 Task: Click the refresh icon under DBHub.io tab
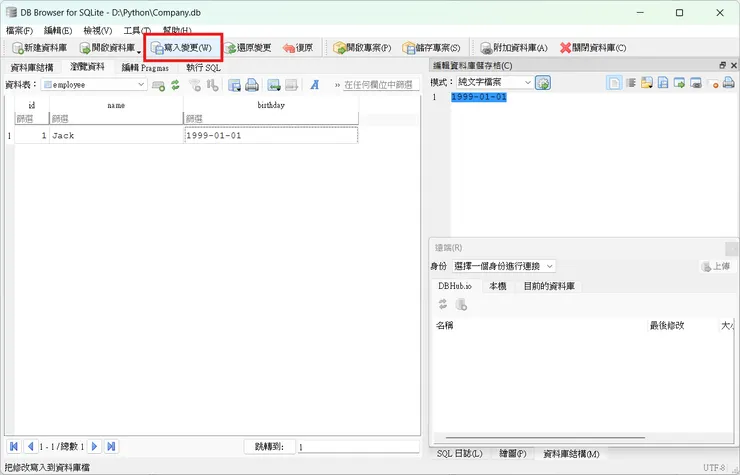click(x=443, y=305)
